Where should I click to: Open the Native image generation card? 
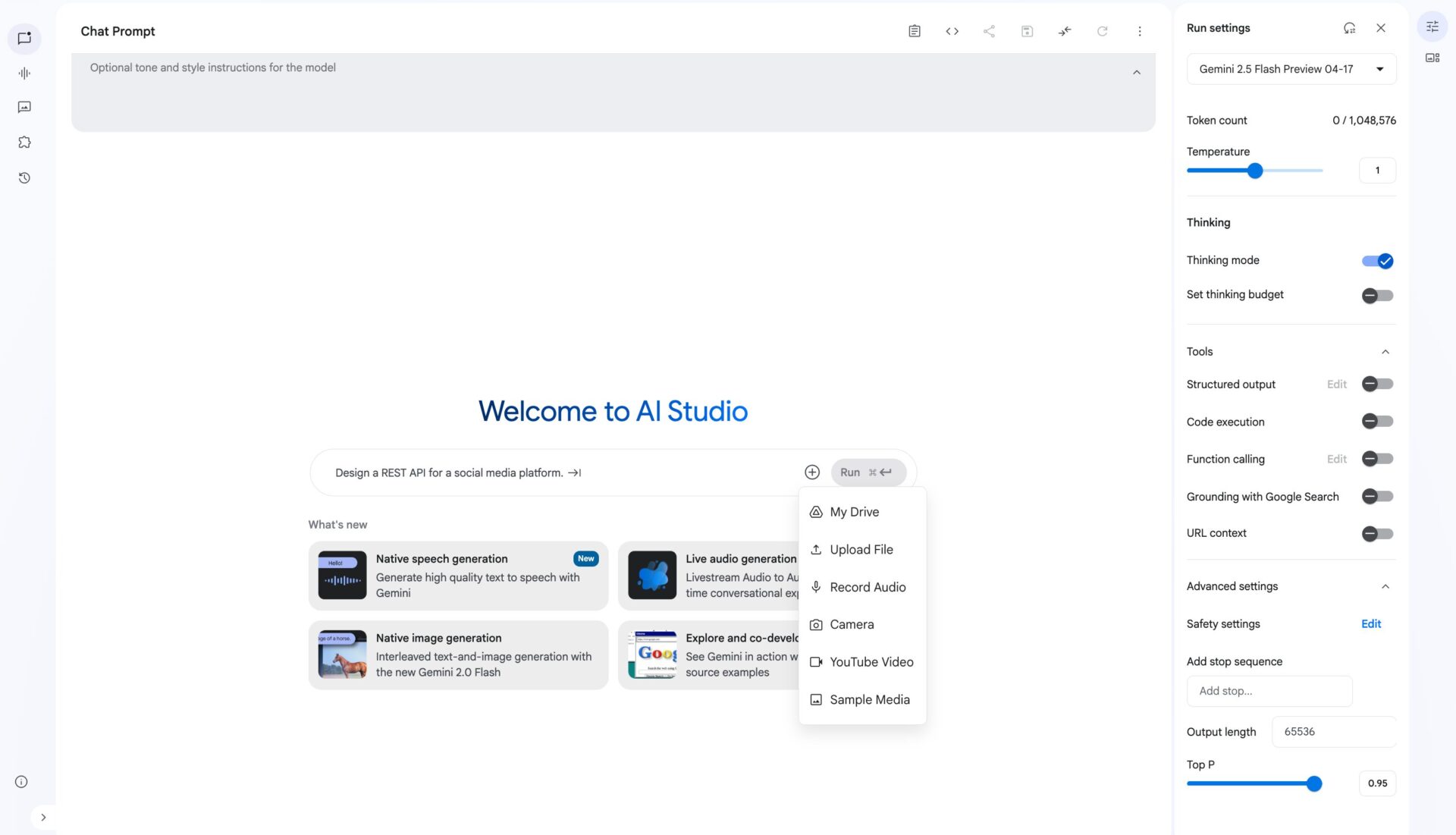pyautogui.click(x=458, y=655)
